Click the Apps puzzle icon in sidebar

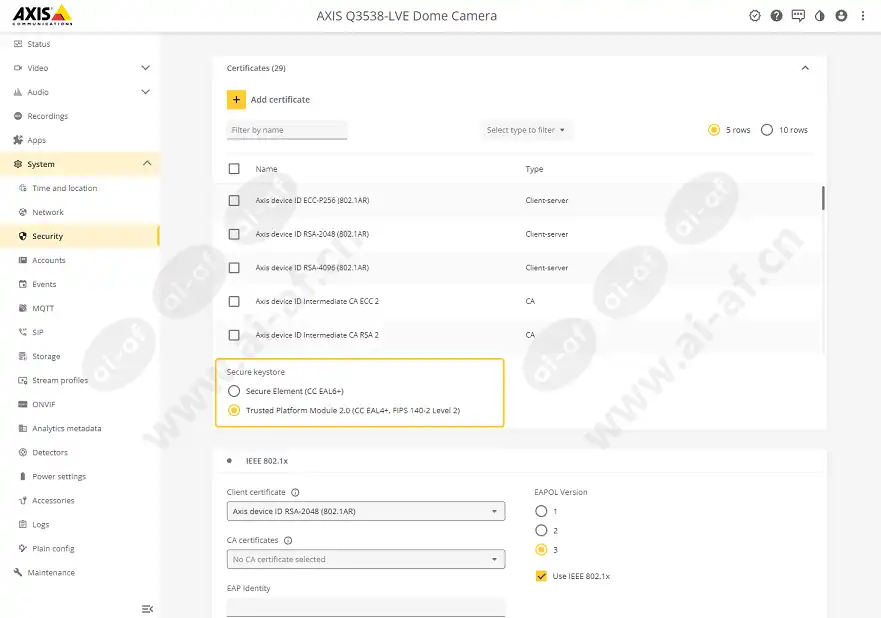point(18,140)
